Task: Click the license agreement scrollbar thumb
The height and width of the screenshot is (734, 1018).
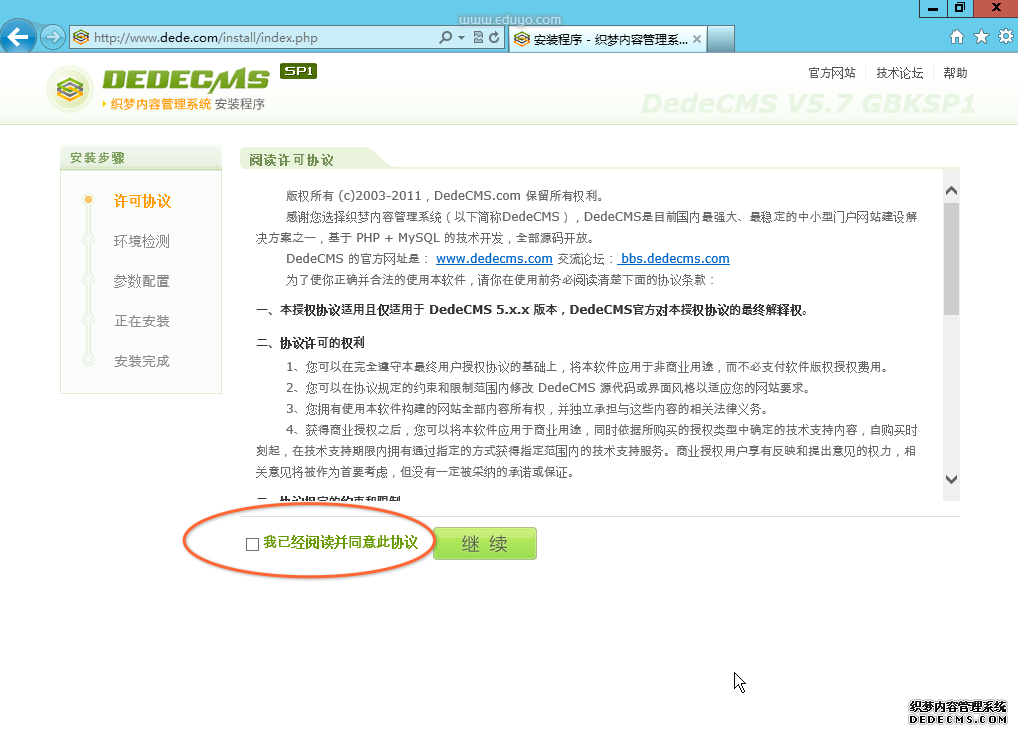Action: [951, 258]
